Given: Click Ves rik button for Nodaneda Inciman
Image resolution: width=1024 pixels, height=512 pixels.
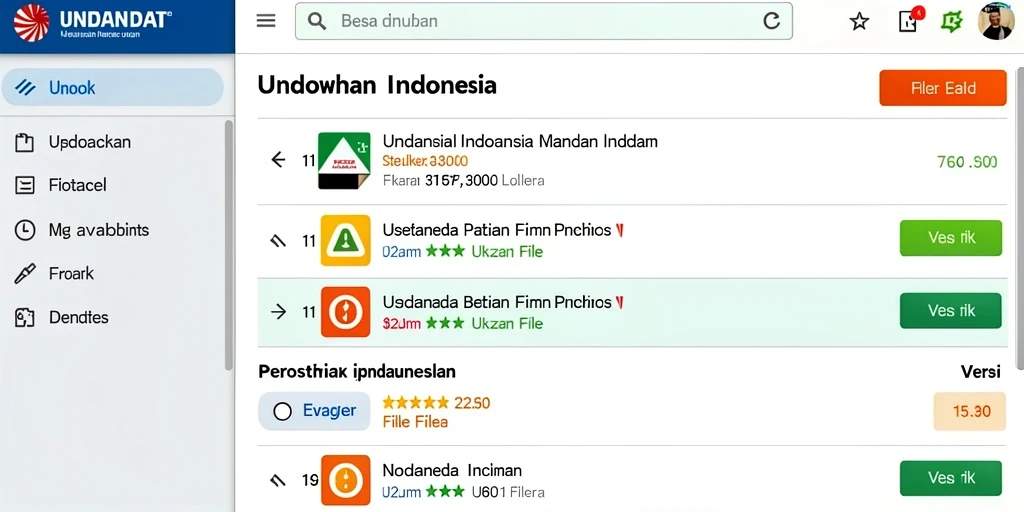Looking at the screenshot, I should coord(951,478).
